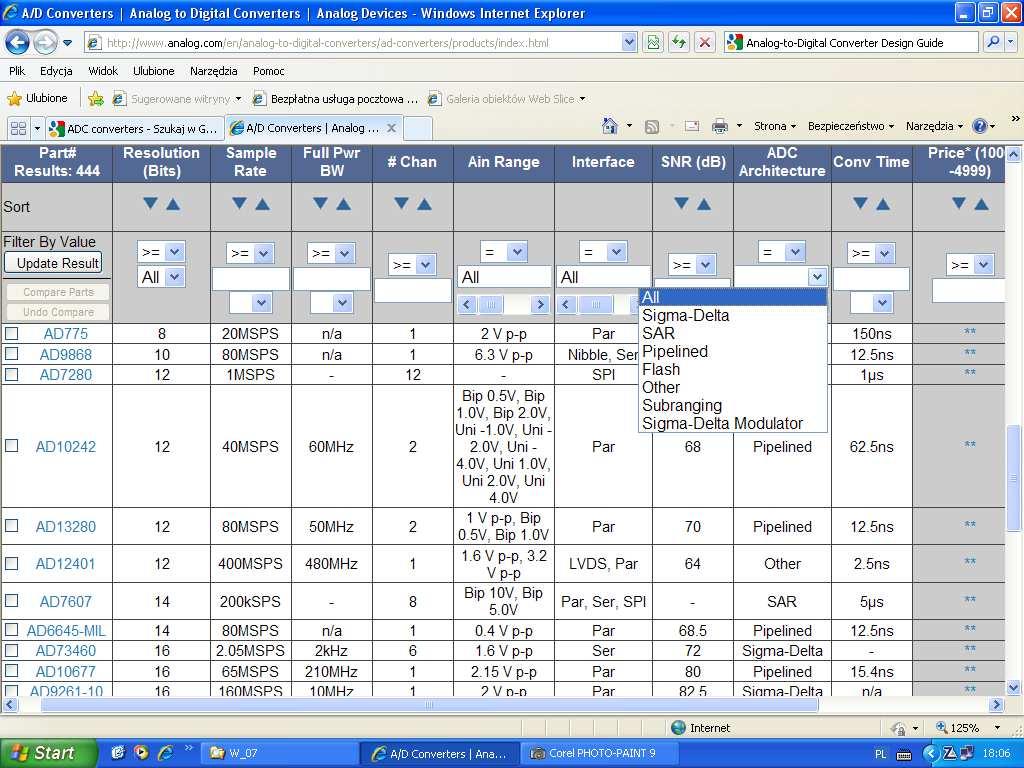Open Resolution comparison operator dropdown
The width and height of the screenshot is (1024, 768).
coord(161,251)
